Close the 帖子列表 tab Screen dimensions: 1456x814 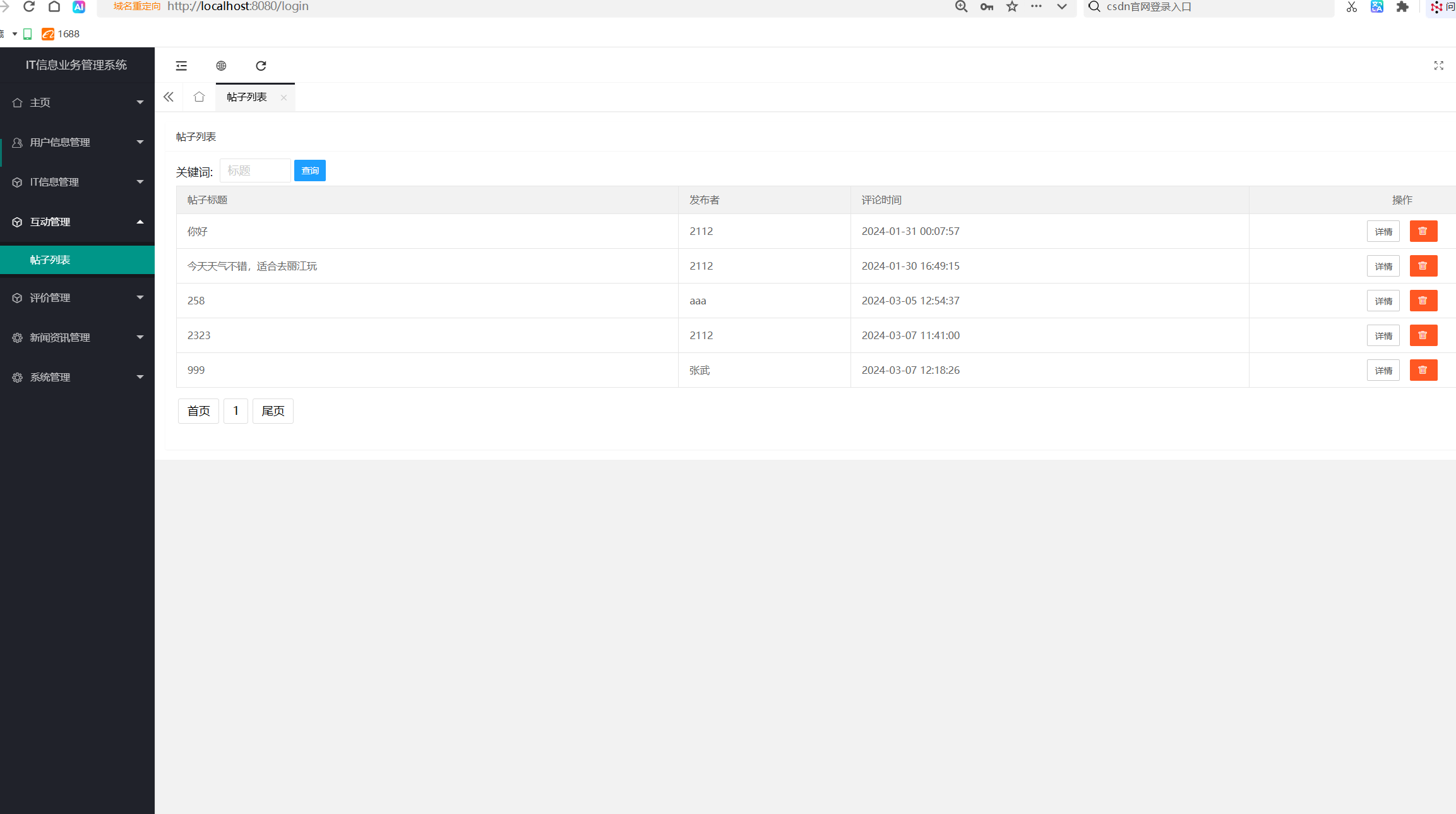click(283, 97)
